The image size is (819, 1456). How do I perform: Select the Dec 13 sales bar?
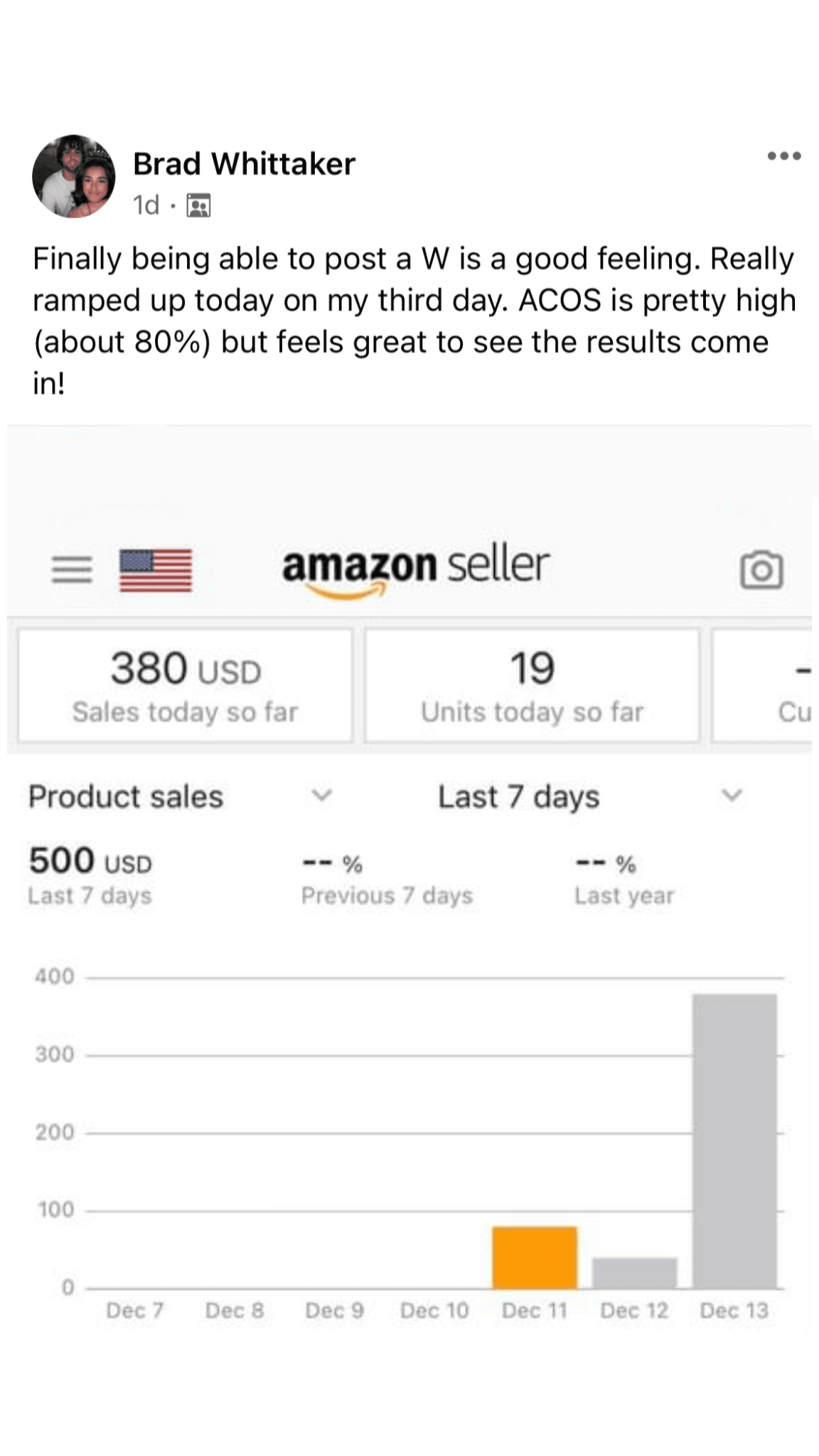tap(734, 1140)
